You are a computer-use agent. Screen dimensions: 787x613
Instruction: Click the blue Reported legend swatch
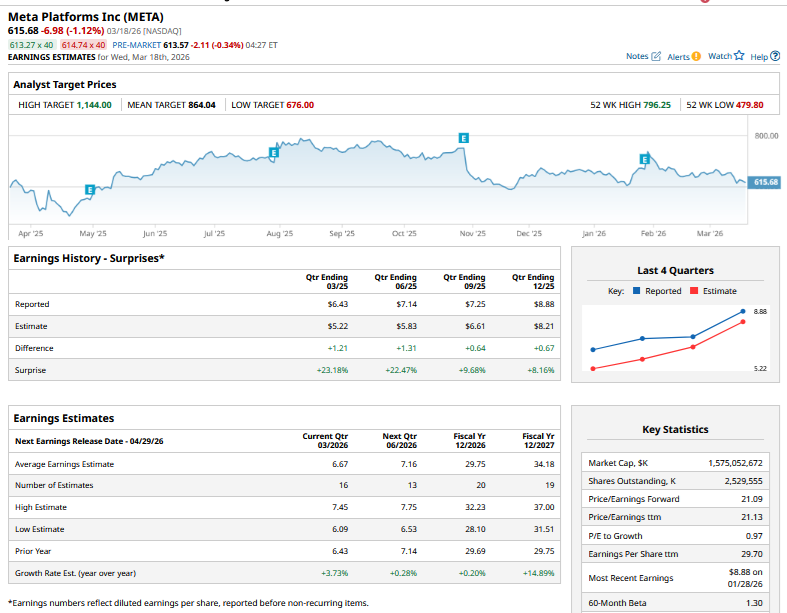[x=639, y=291]
